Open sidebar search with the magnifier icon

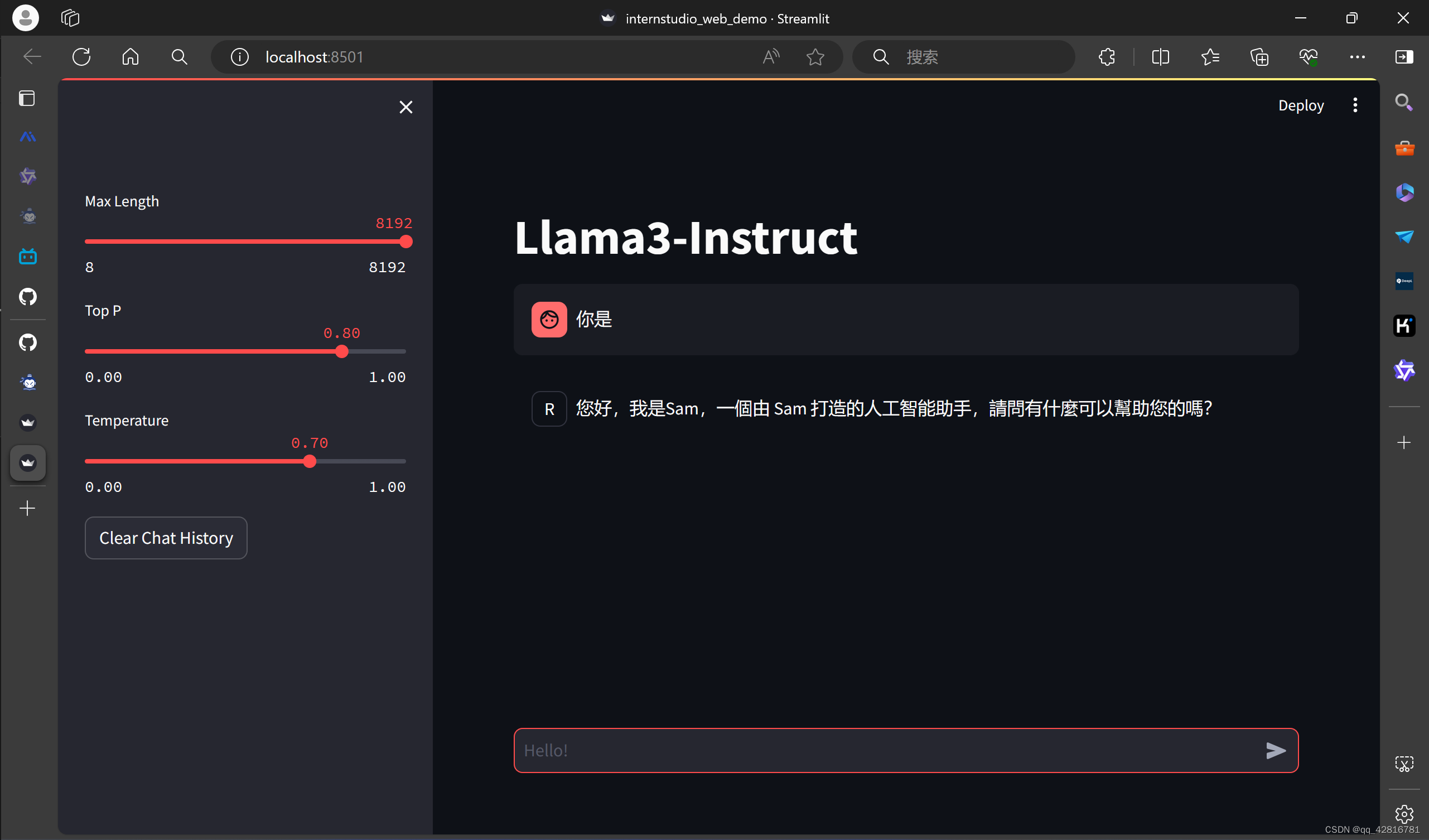tap(1404, 103)
